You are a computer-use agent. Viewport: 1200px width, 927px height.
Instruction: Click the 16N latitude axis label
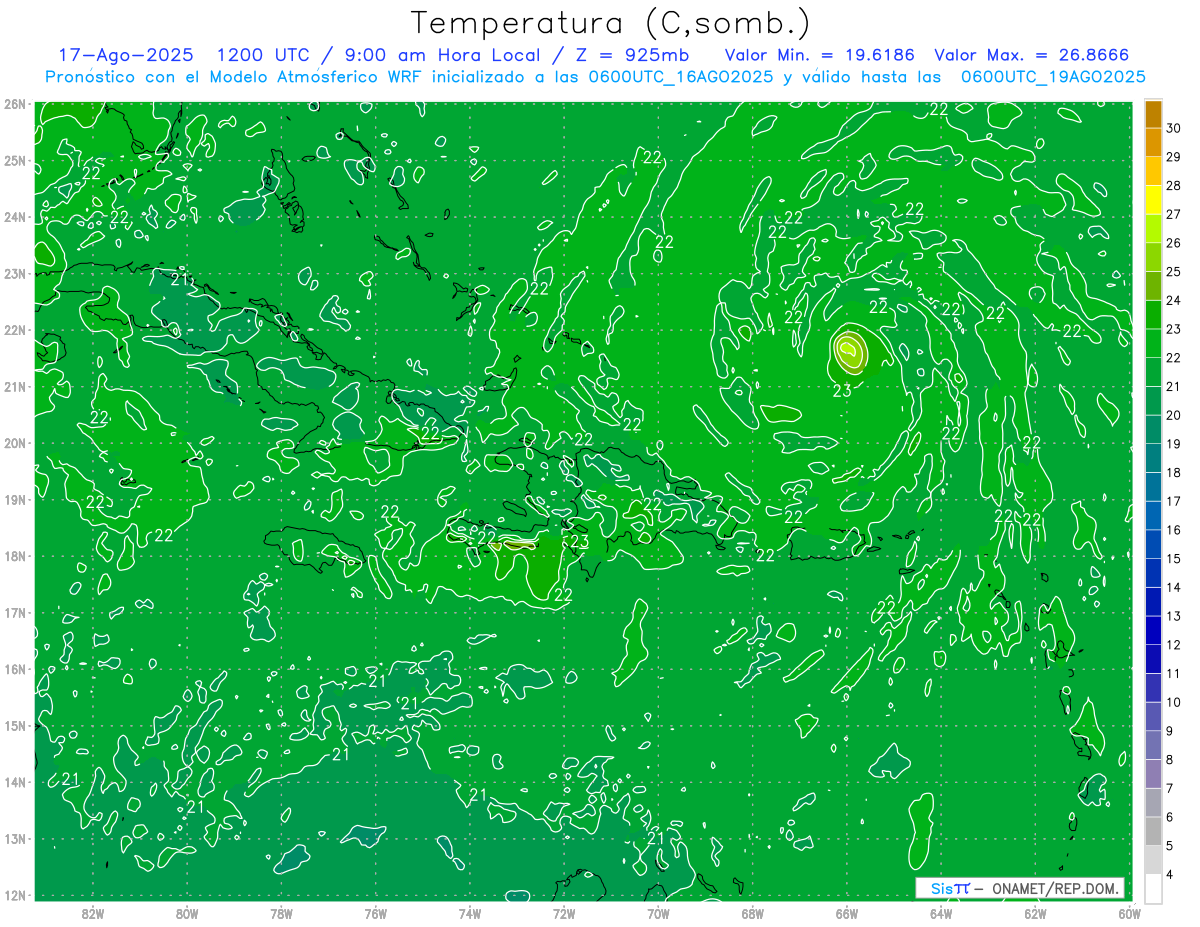coord(14,669)
